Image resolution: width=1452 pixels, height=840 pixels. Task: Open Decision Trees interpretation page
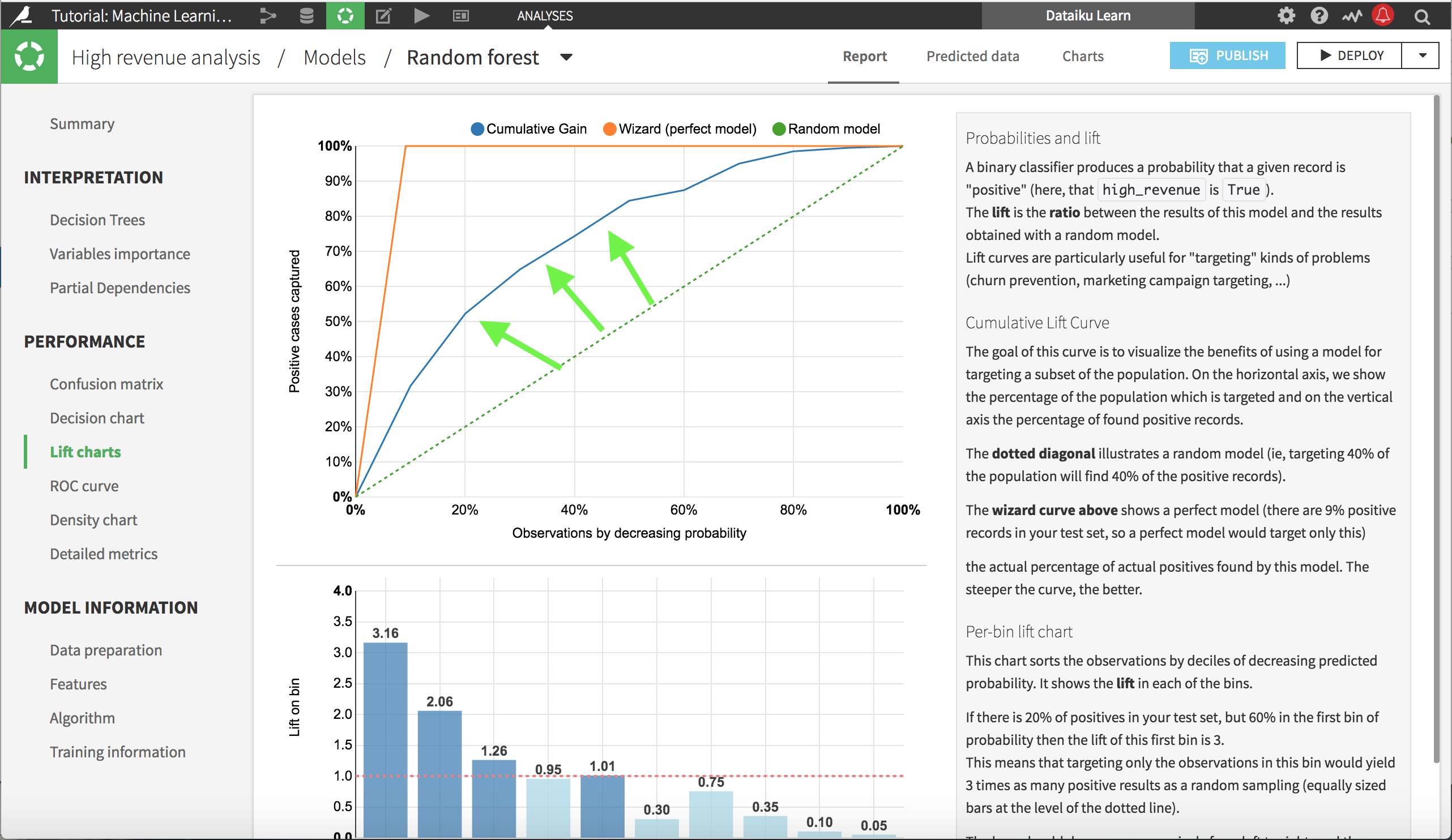(97, 220)
